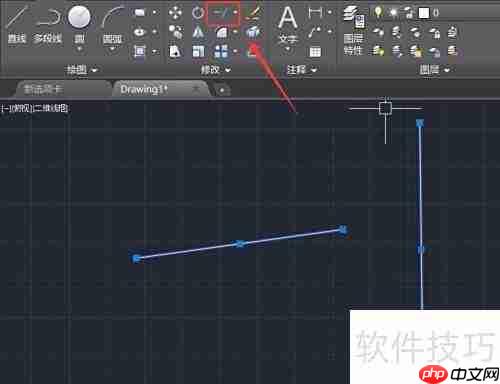Viewport: 500px width, 384px height.
Task: Select the Fillet tool icon
Action: 221,32
